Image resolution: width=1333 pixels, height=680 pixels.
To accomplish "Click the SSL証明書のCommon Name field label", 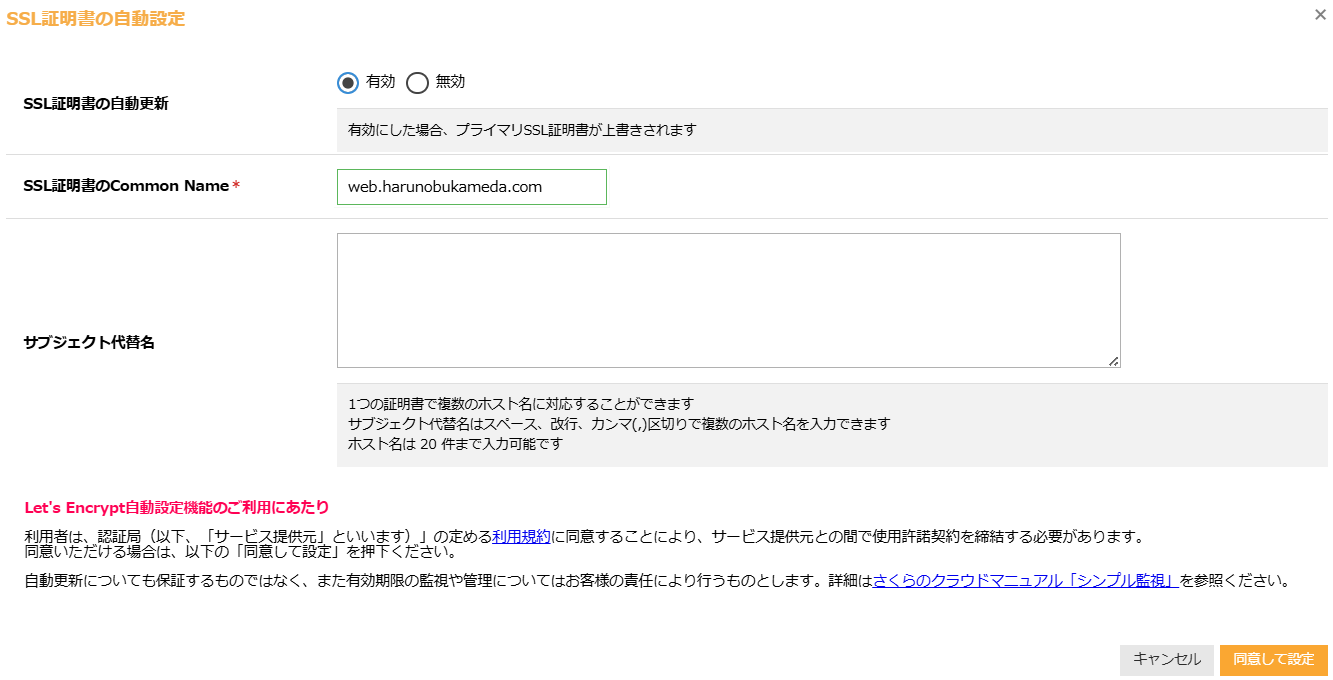I will [x=126, y=186].
